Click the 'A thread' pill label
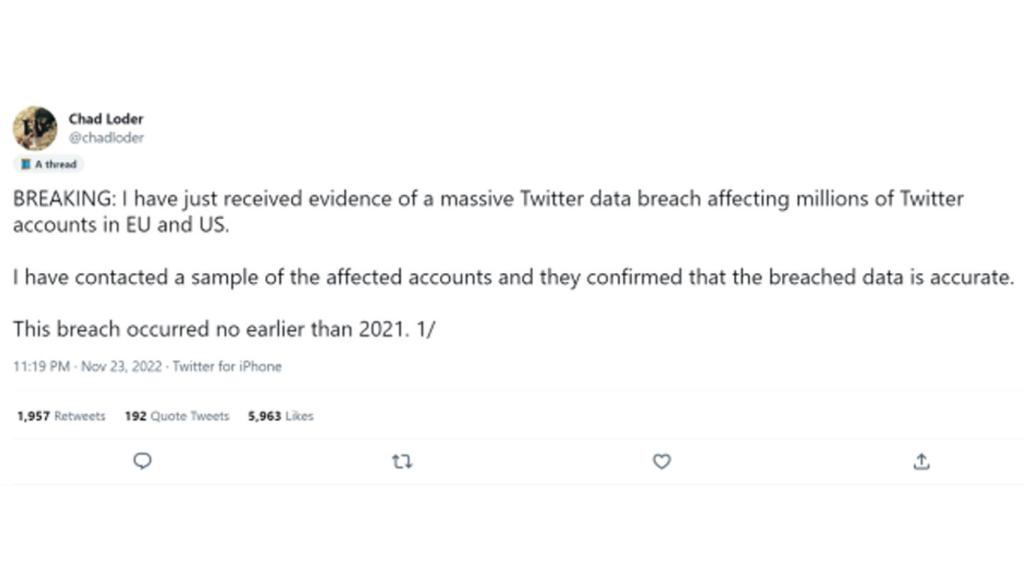The width and height of the screenshot is (1024, 576). coord(49,164)
